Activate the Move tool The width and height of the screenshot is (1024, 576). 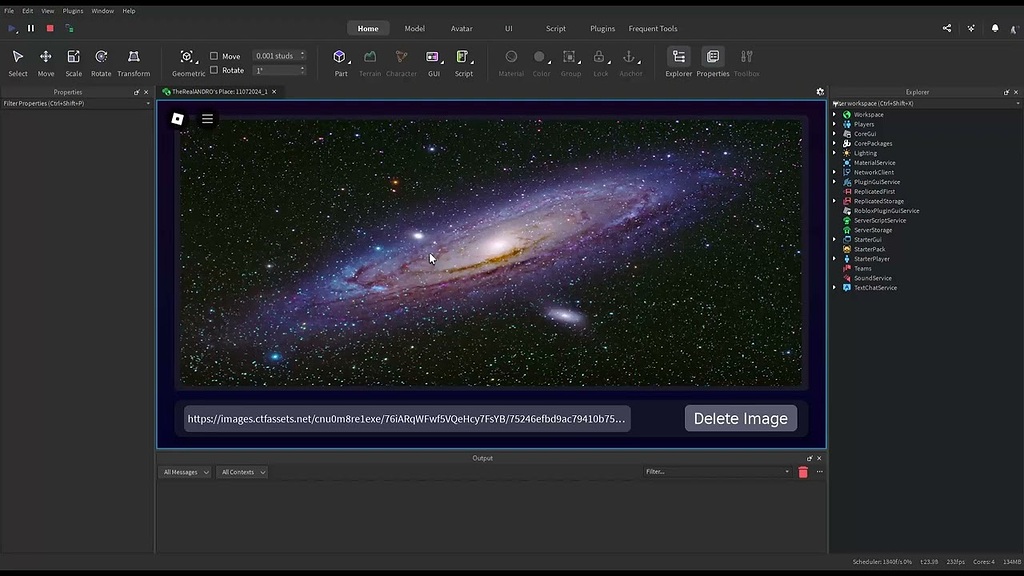click(46, 63)
